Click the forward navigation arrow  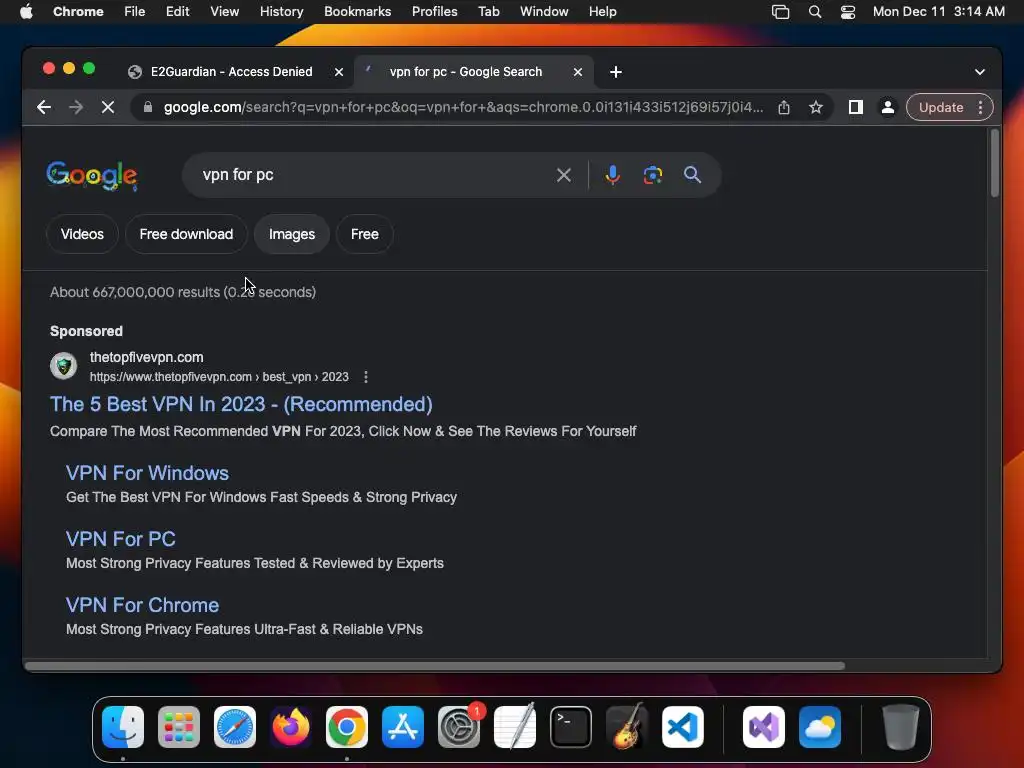click(x=76, y=107)
